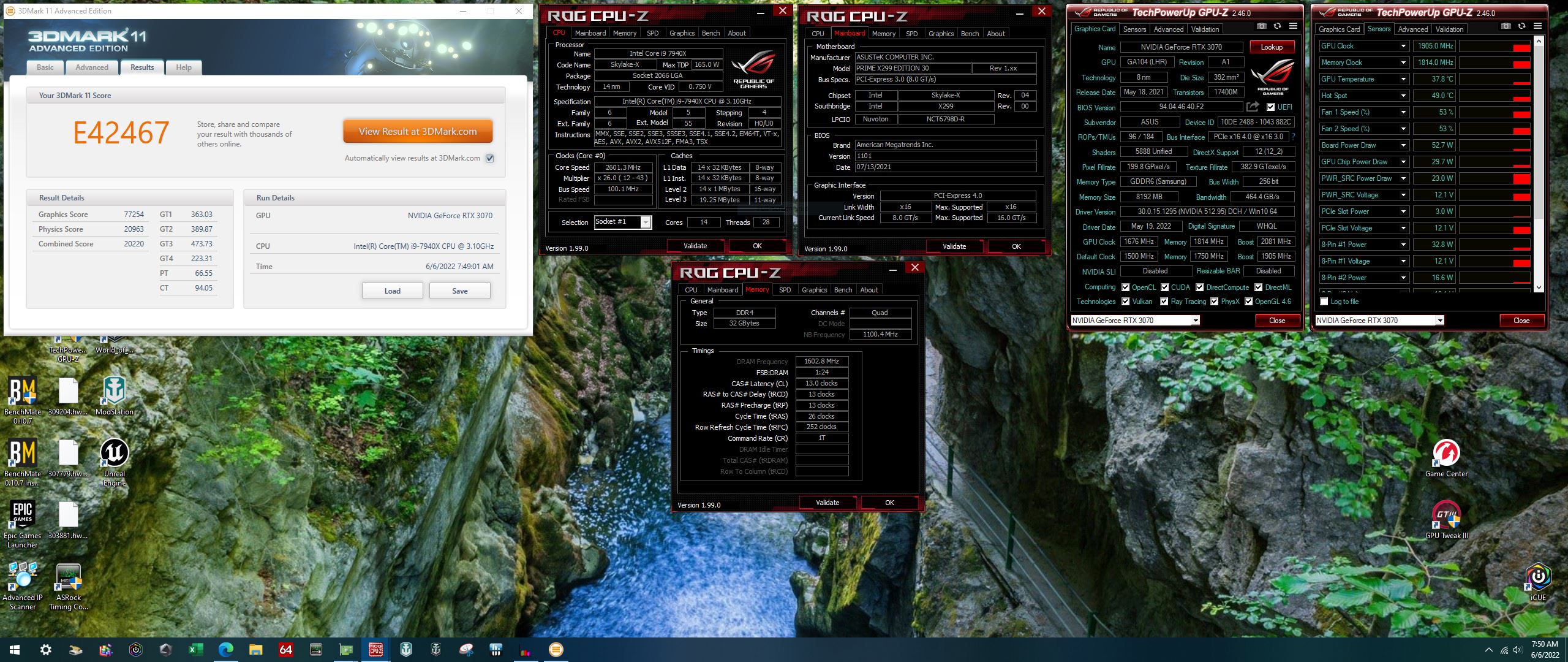Launch GPU Tweak III from desktop
Viewport: 1568px width, 662px height.
point(1446,520)
